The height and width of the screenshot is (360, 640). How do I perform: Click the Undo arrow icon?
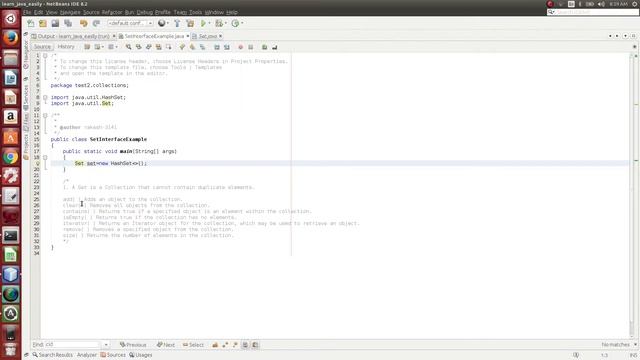point(84,23)
